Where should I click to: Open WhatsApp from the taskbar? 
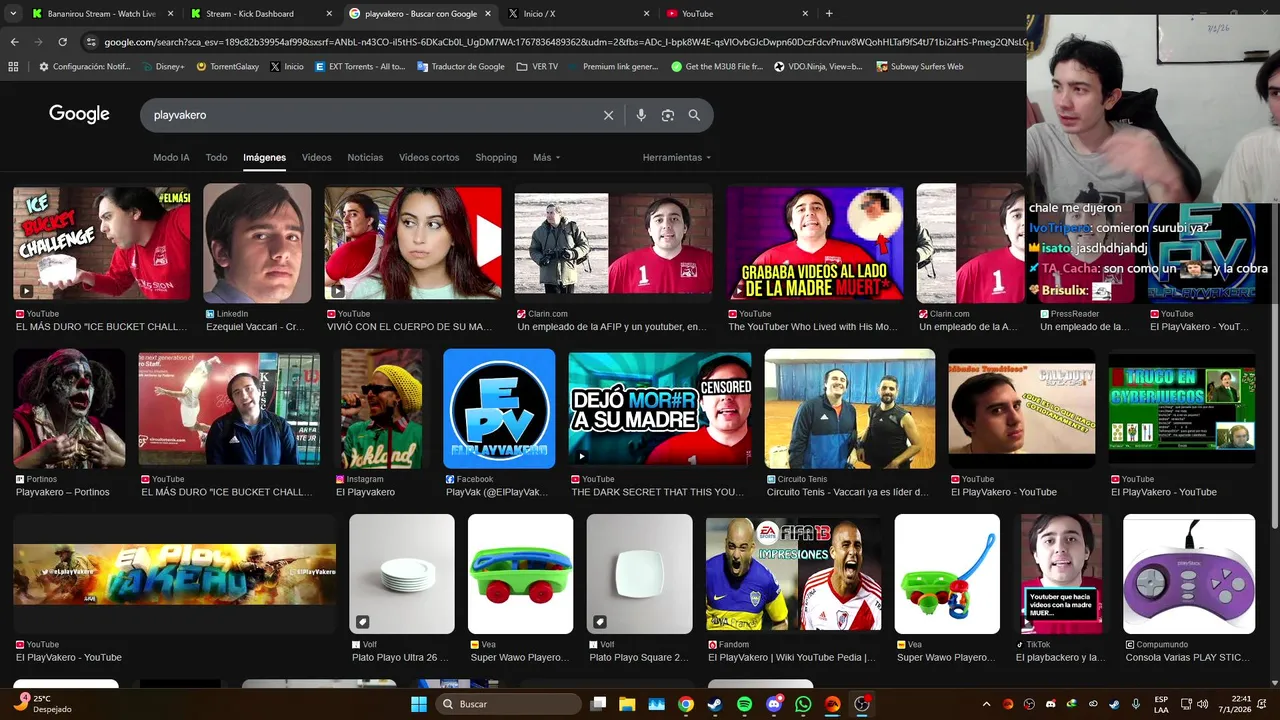tap(803, 704)
